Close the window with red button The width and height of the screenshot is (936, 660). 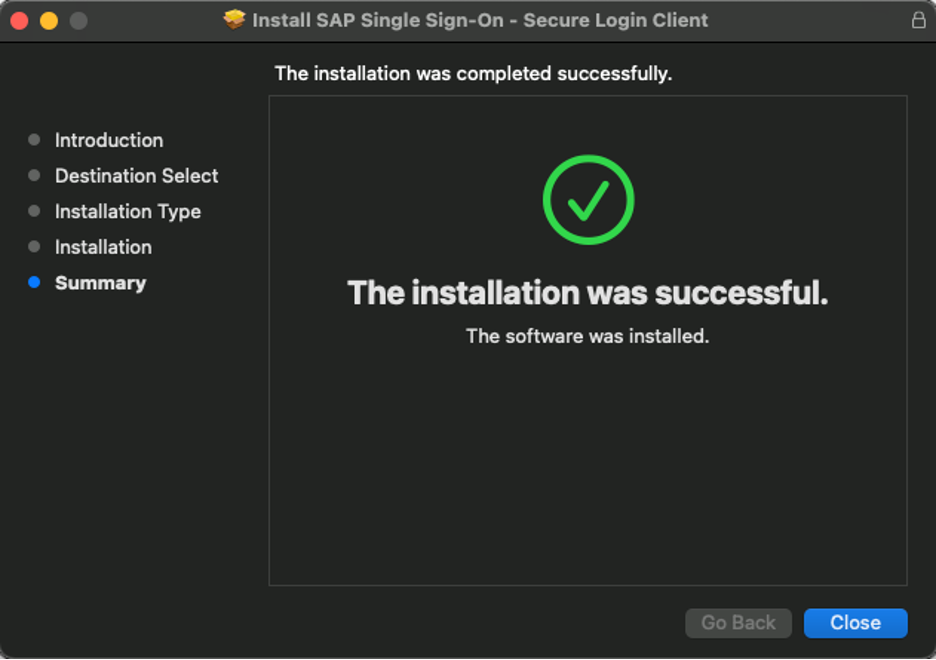(19, 21)
